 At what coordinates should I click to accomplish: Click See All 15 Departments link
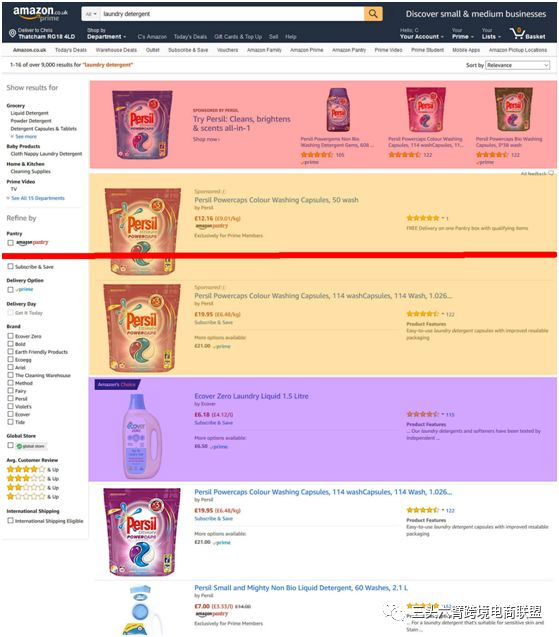click(38, 198)
